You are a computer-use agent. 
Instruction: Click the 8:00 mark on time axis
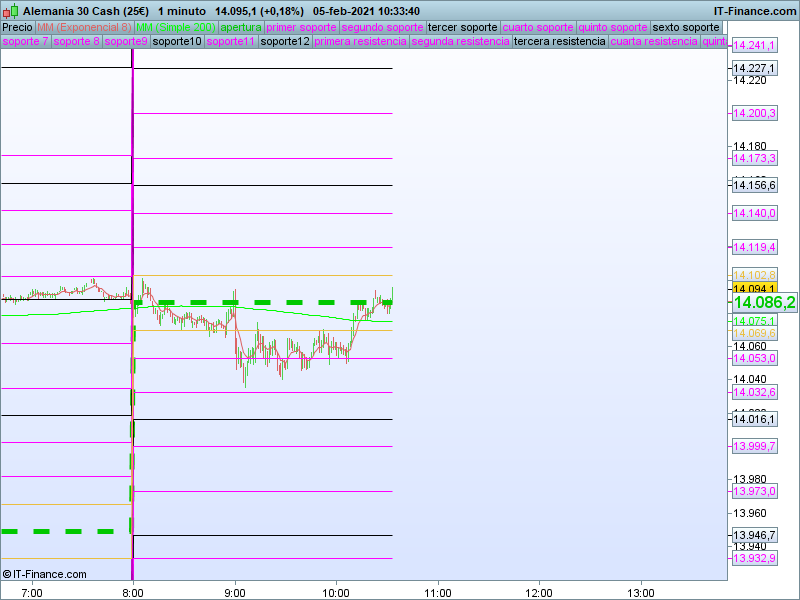tap(133, 591)
